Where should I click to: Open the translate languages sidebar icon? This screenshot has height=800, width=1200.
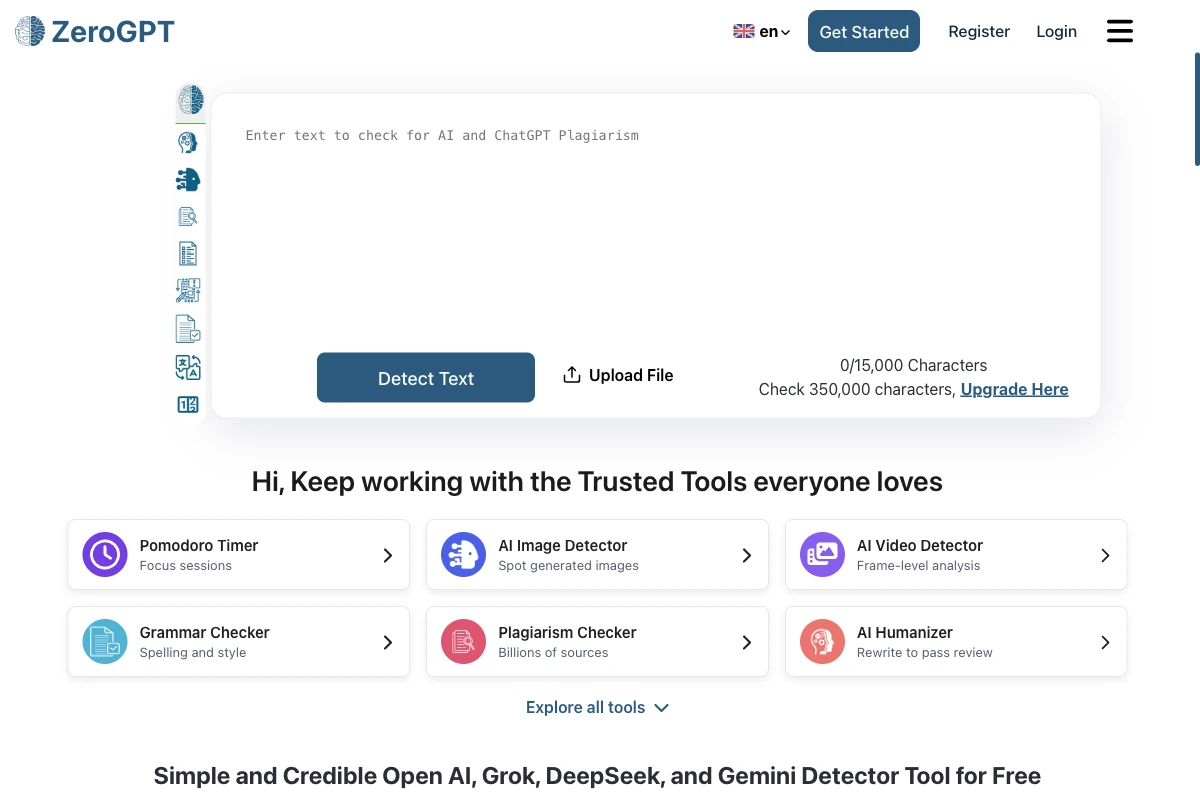tap(188, 367)
